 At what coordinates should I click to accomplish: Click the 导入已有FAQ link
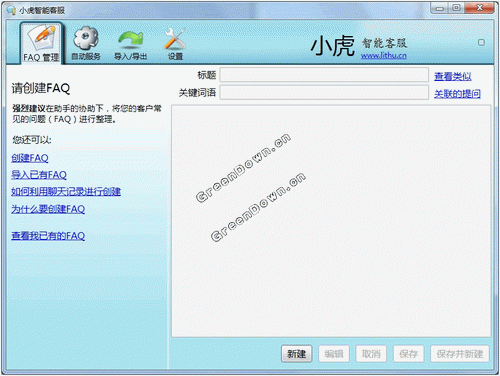click(x=39, y=175)
